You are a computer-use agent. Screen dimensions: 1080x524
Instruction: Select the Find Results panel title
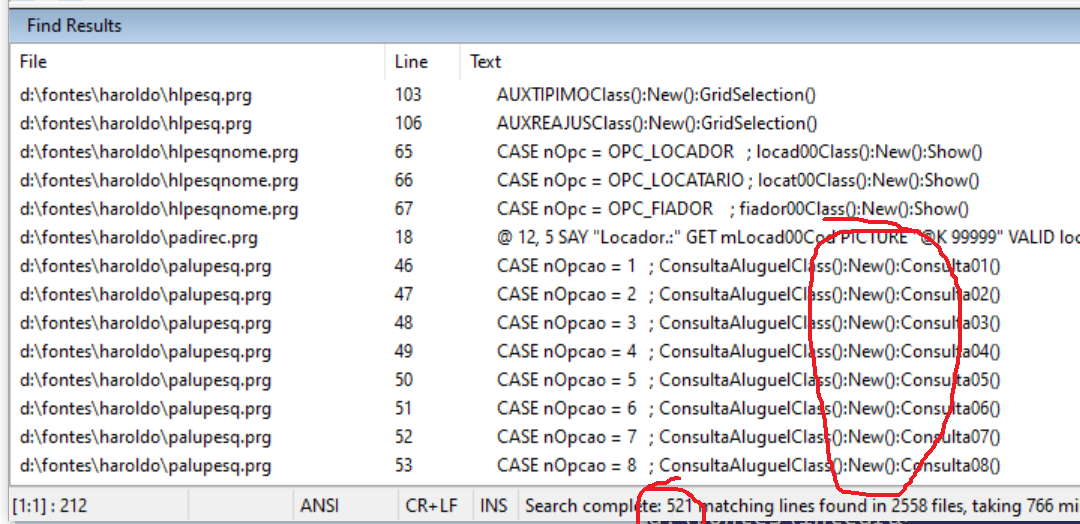74,25
